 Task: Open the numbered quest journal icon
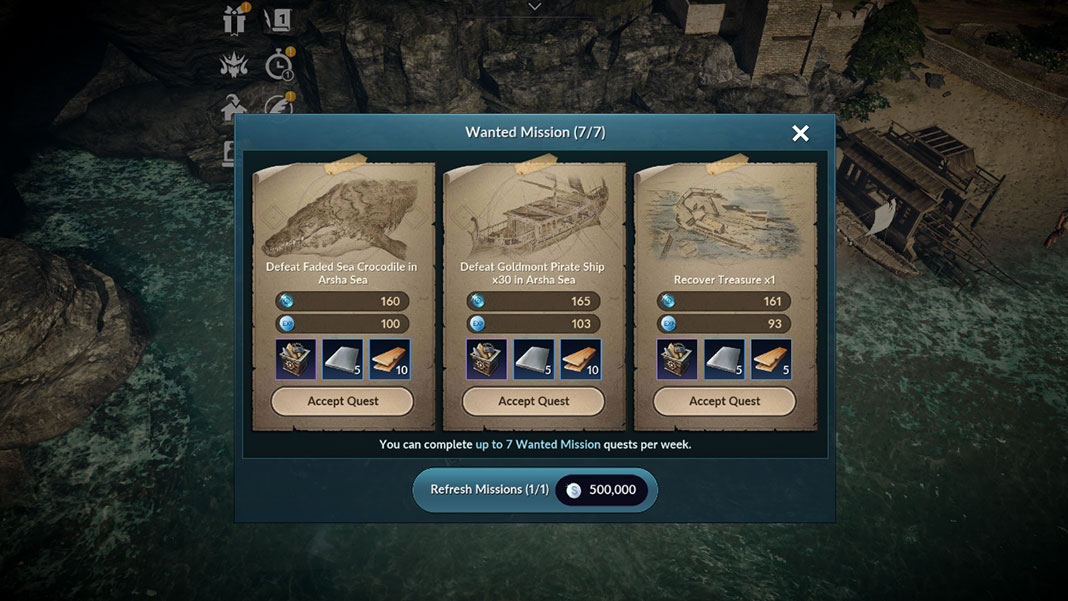pos(279,20)
